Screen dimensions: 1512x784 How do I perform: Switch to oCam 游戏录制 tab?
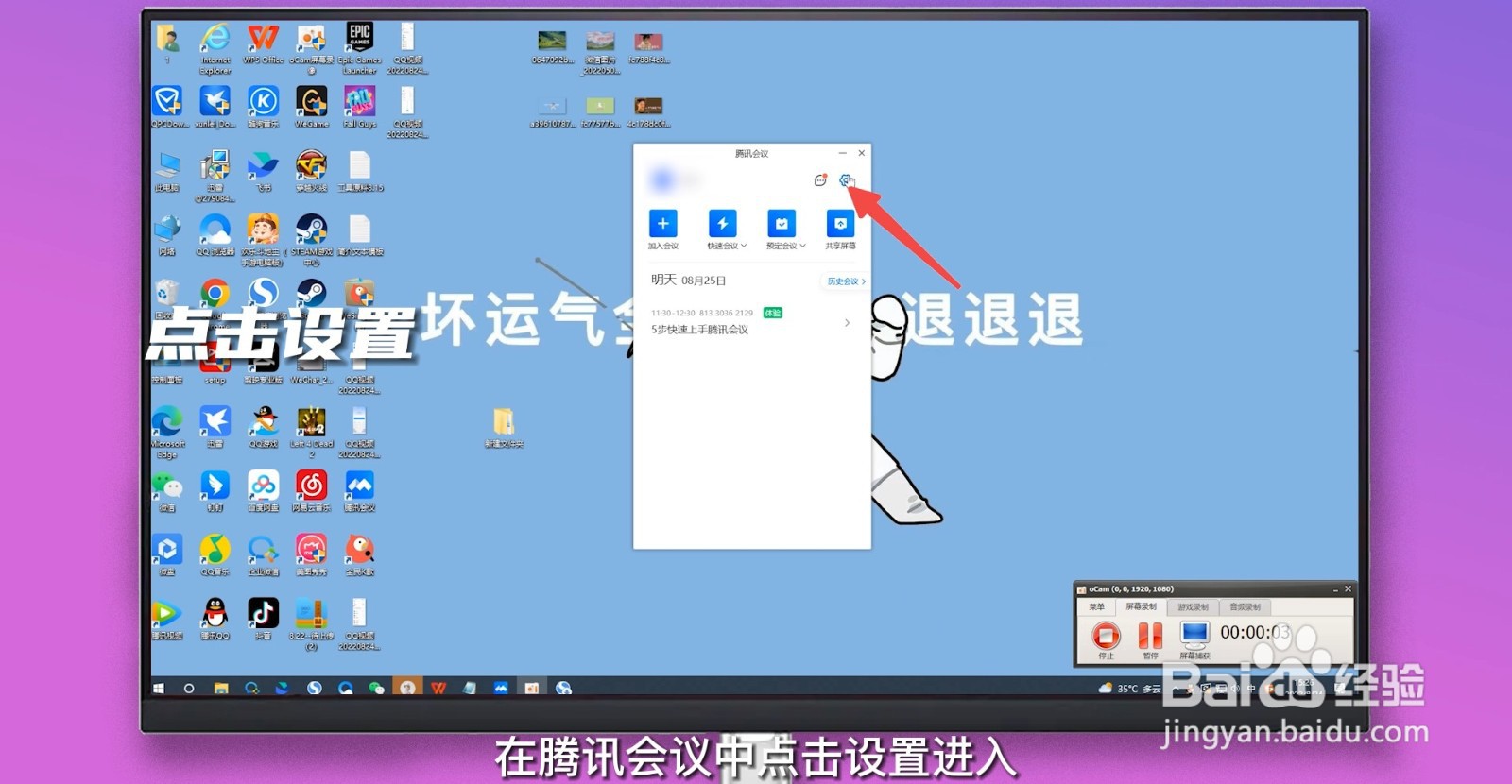pos(1193,606)
